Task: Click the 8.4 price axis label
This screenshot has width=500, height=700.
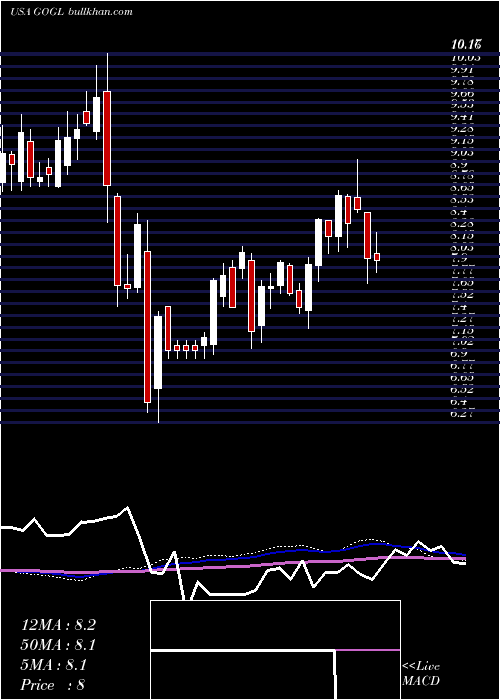Action: tap(458, 211)
